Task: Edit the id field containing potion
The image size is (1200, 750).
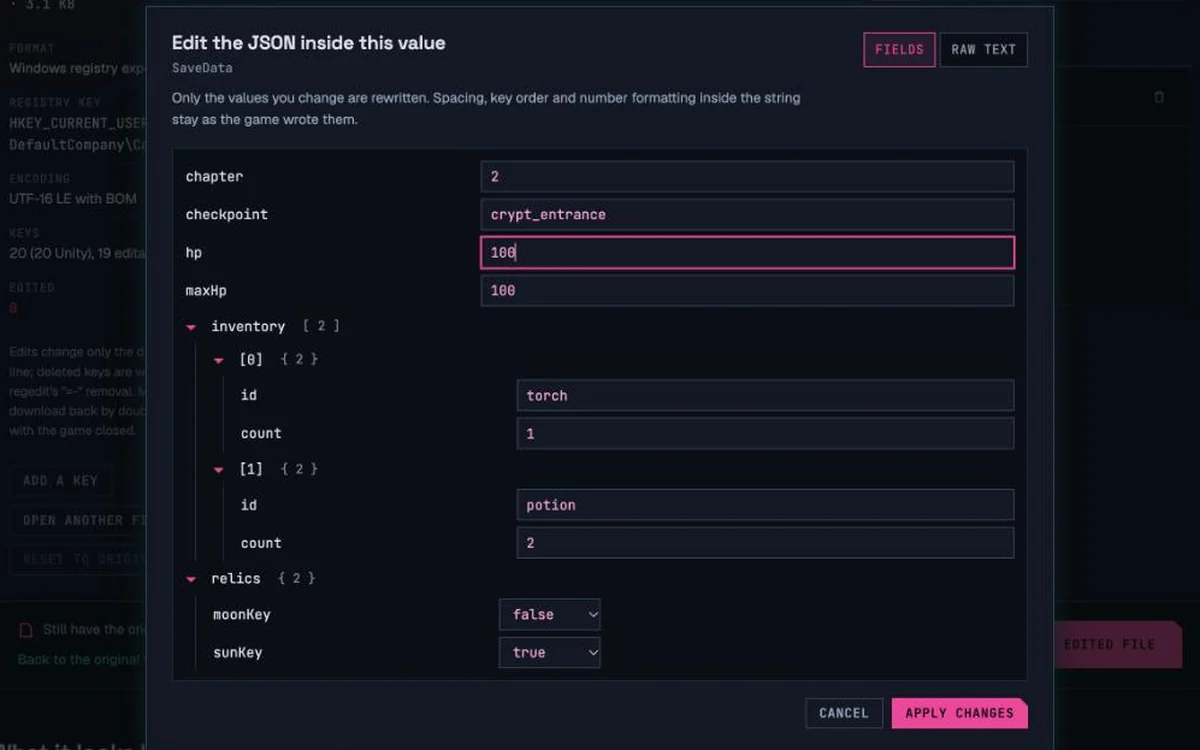Action: 765,505
